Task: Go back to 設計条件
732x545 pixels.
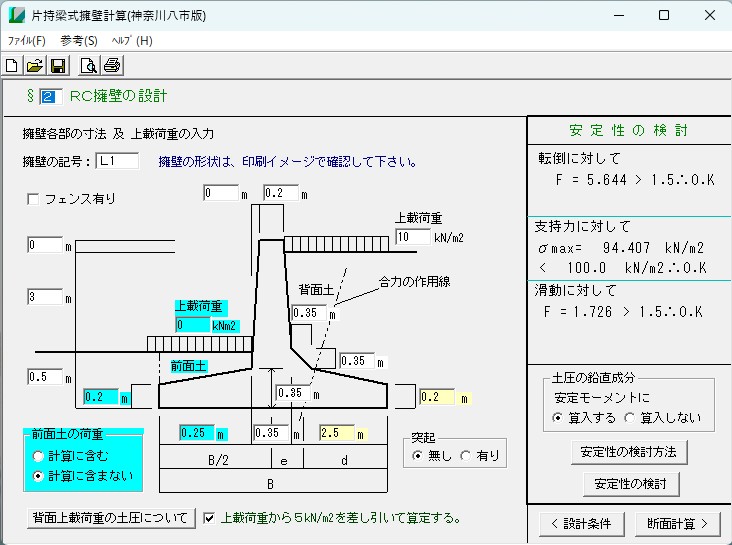Action: point(581,522)
